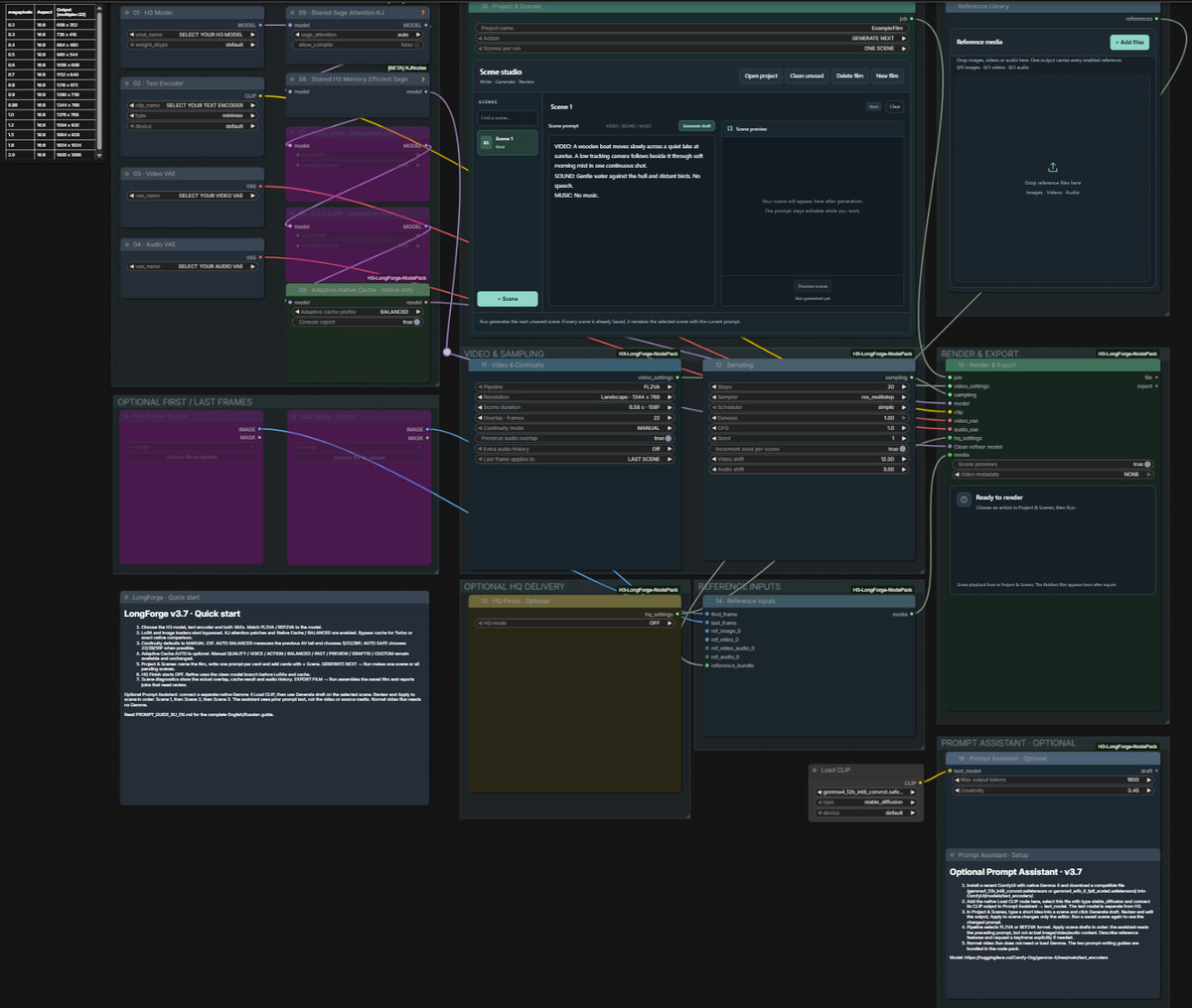Click the Scene preview panel icon
Image resolution: width=1192 pixels, height=1008 pixels.
click(x=730, y=129)
